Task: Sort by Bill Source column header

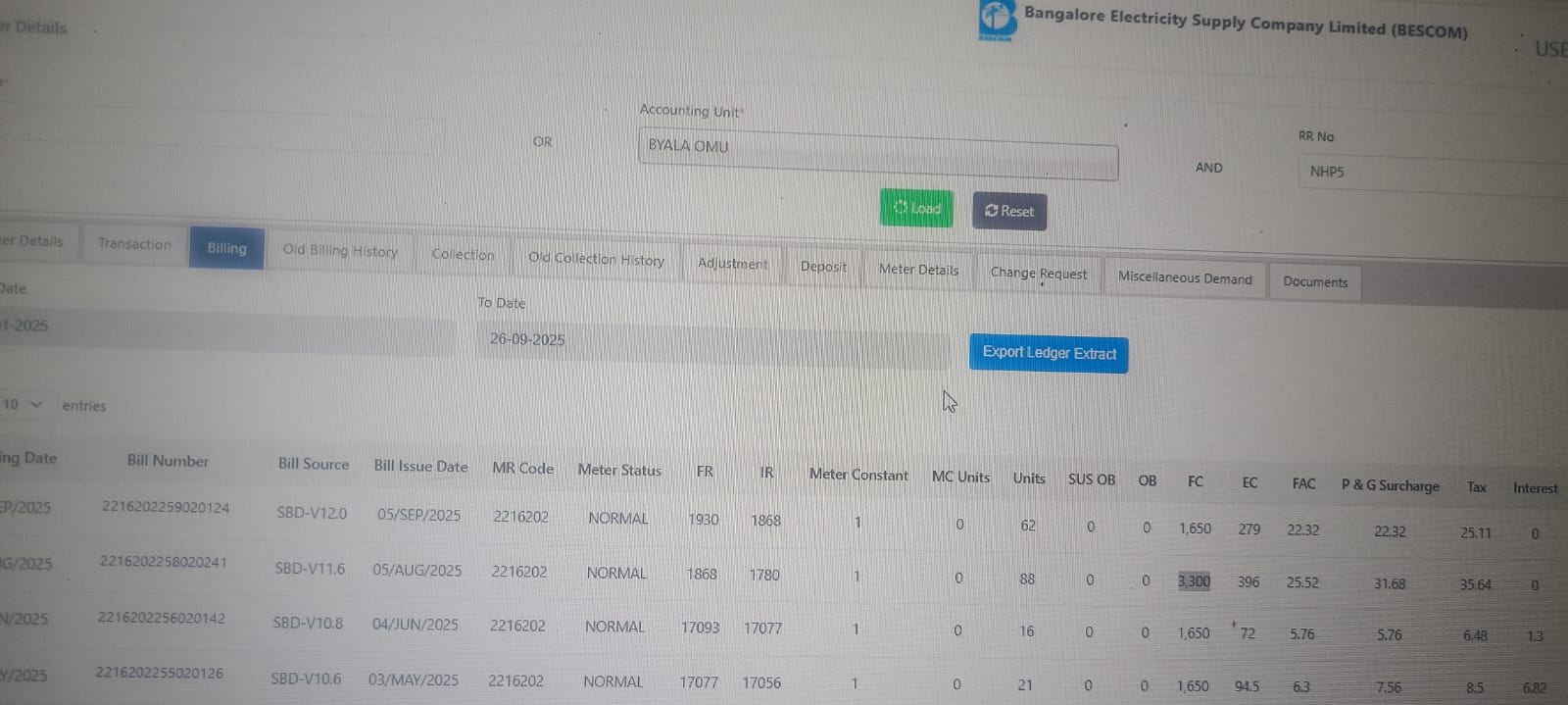Action: pyautogui.click(x=314, y=464)
